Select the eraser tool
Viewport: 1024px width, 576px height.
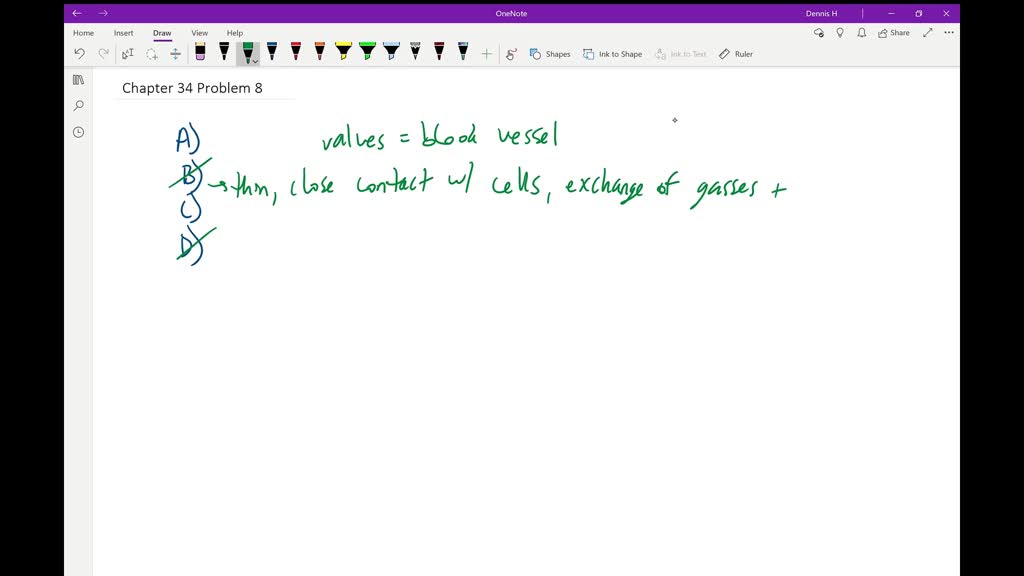tap(200, 53)
